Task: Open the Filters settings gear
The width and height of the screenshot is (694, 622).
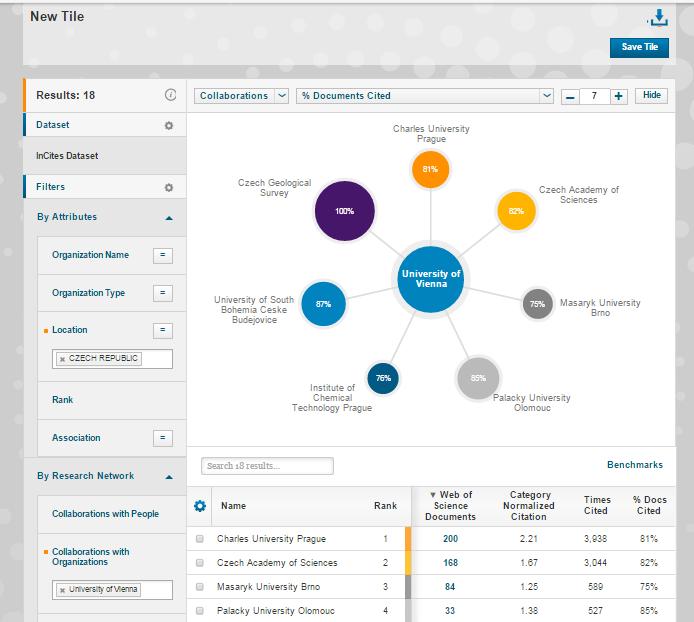Action: click(x=169, y=187)
